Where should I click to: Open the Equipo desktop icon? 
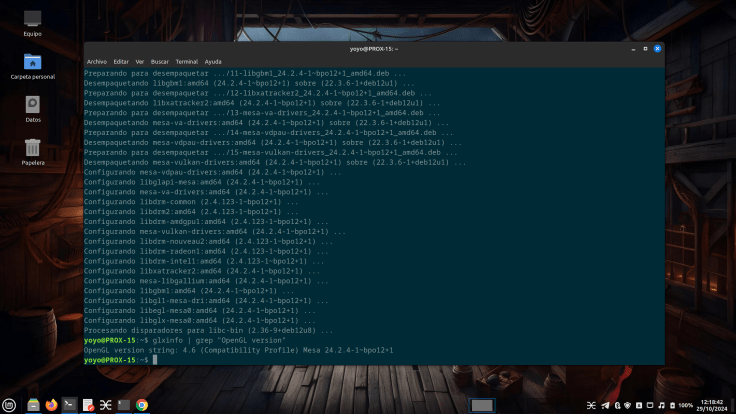pos(32,21)
